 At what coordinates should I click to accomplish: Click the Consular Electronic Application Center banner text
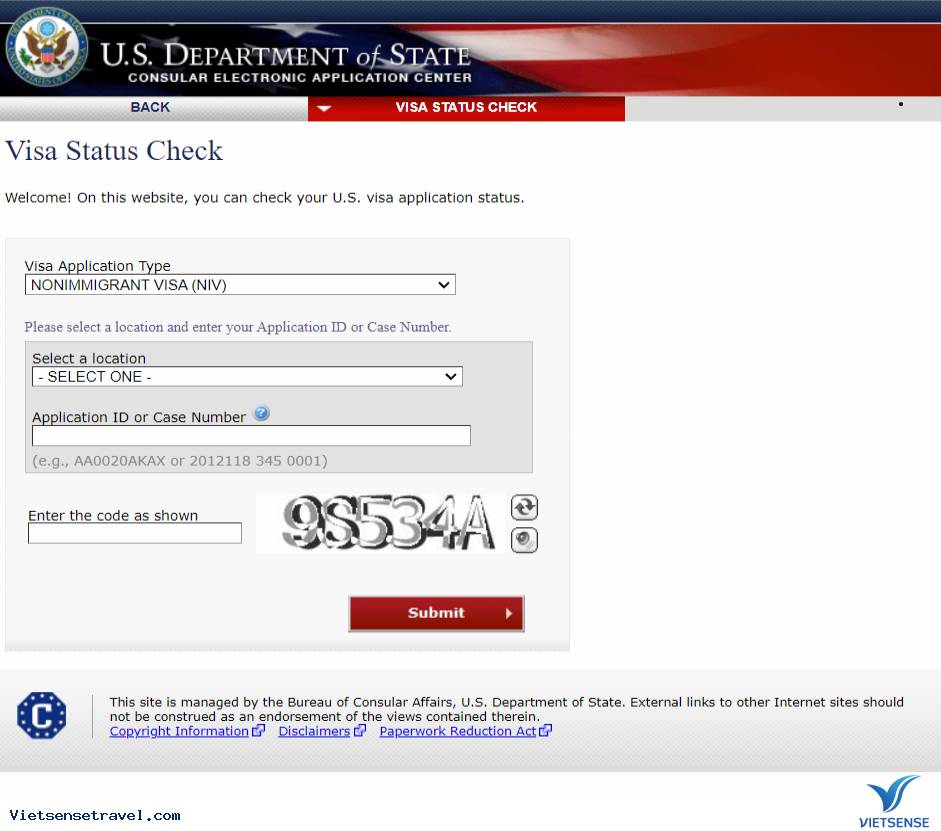pyautogui.click(x=299, y=77)
